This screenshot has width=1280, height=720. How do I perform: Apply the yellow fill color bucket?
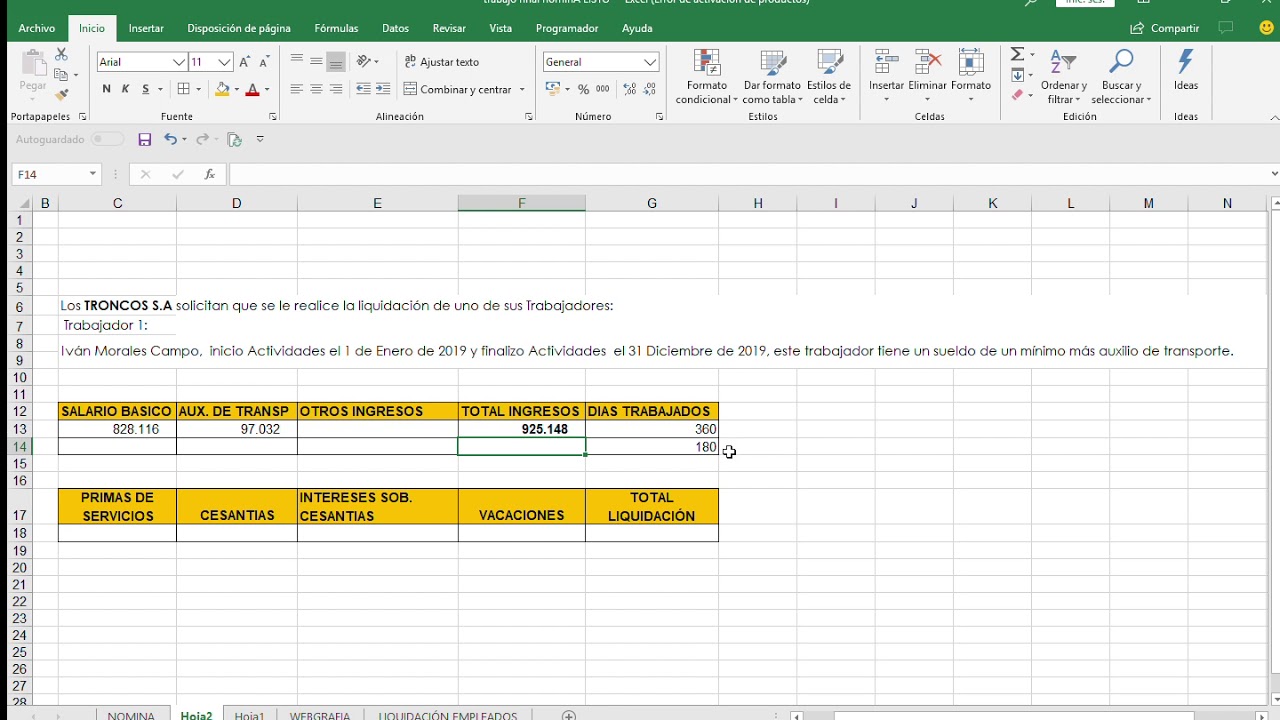tap(222, 89)
